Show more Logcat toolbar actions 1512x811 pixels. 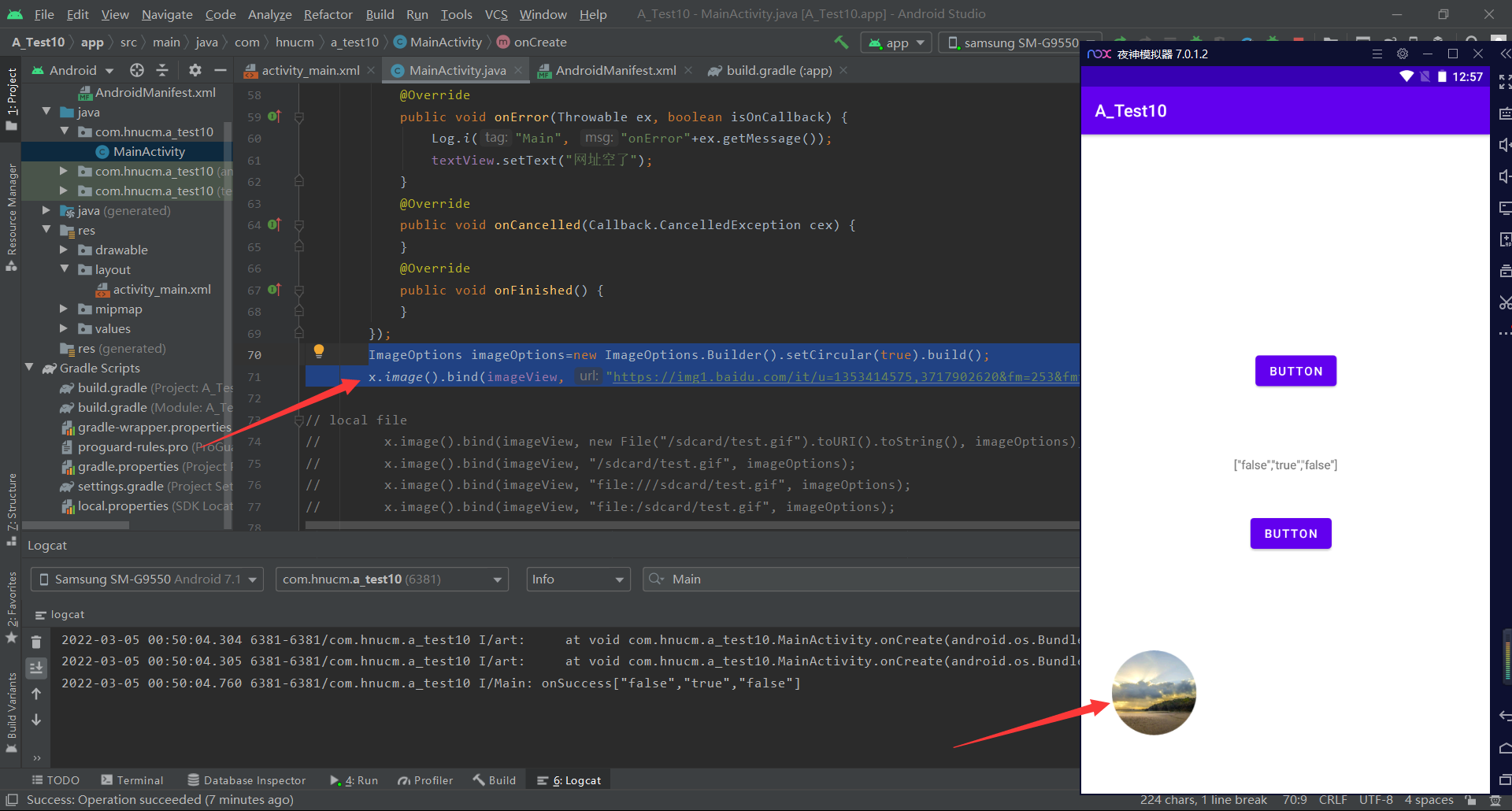click(x=36, y=758)
